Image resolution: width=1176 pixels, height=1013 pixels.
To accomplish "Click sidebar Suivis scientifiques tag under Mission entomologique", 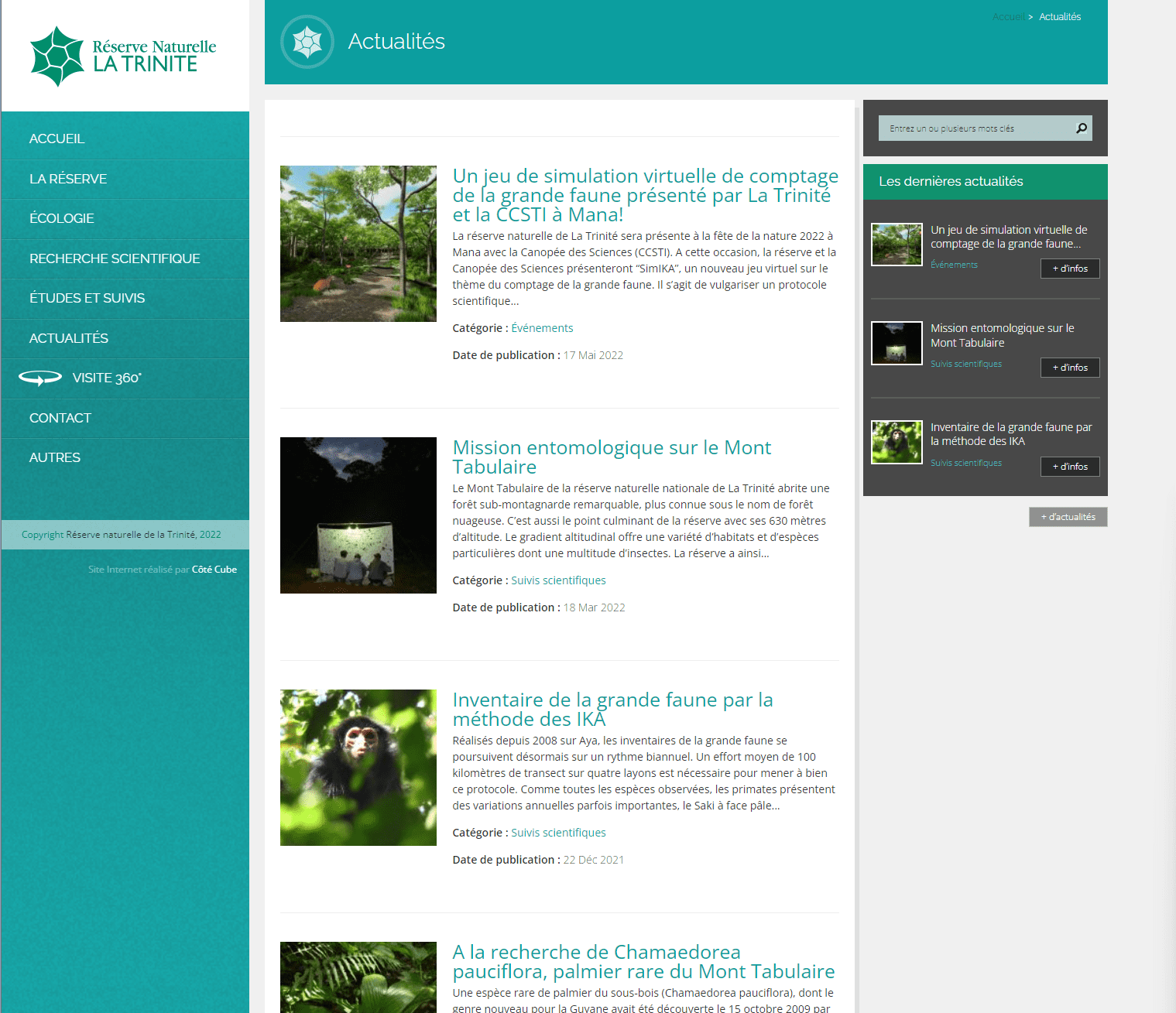I will point(966,364).
